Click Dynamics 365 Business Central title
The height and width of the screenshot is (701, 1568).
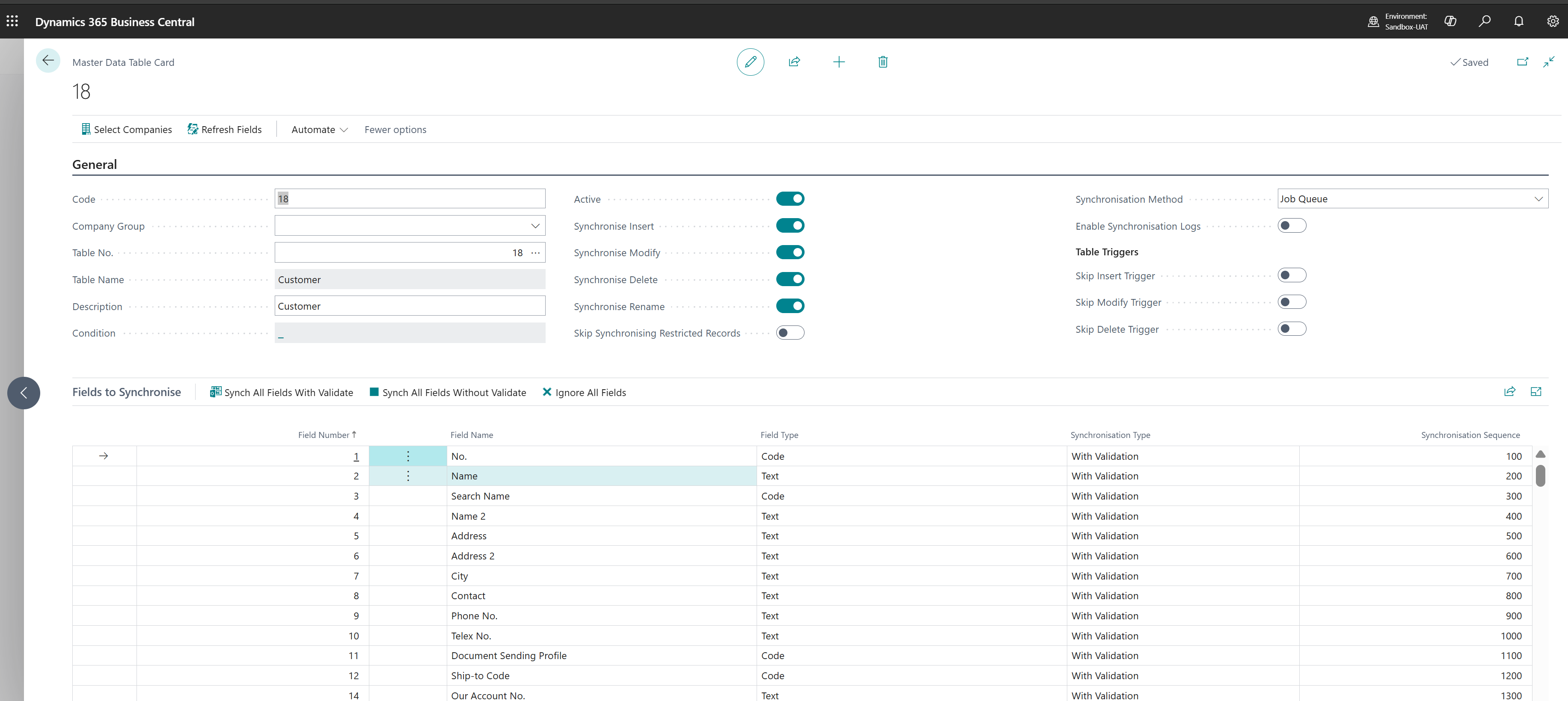pyautogui.click(x=114, y=21)
